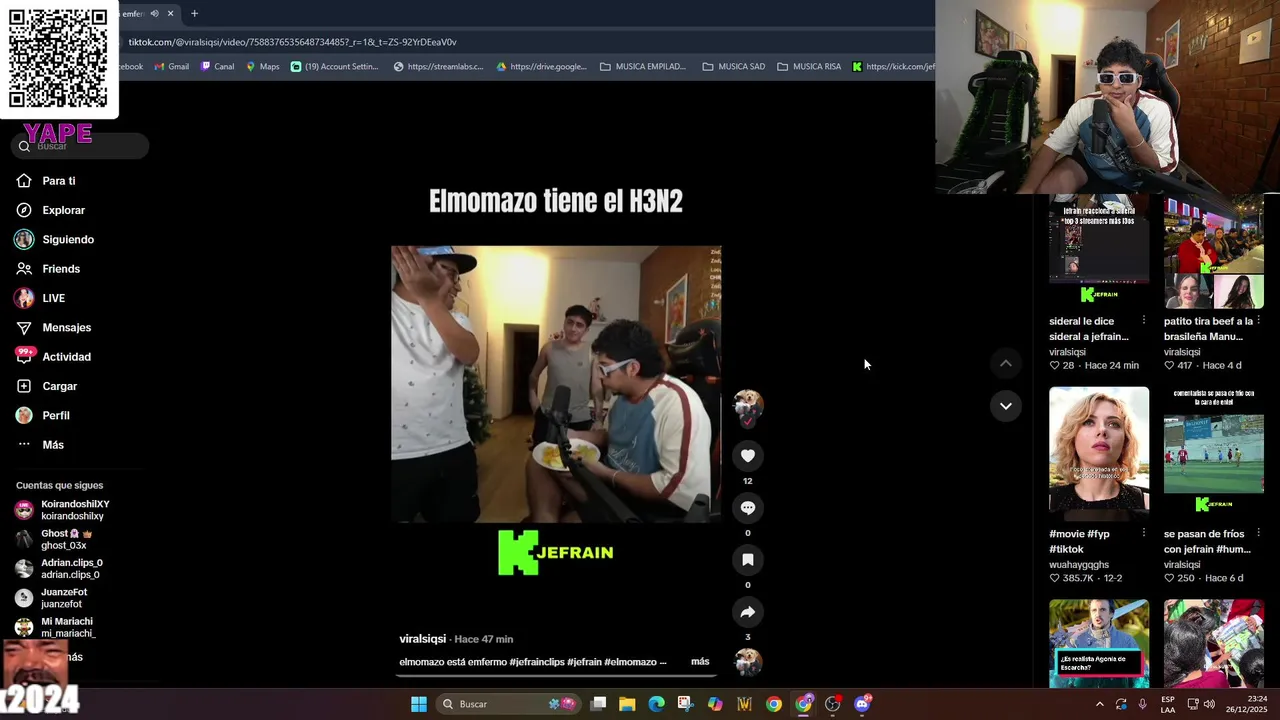Viewport: 1280px width, 720px height.
Task: Open comments on the TikTok video
Action: pyautogui.click(x=747, y=508)
